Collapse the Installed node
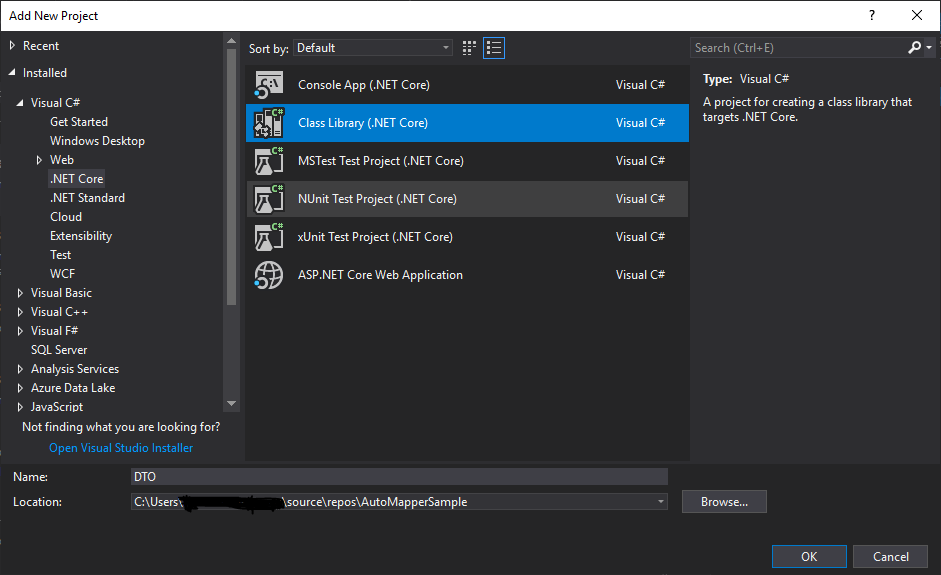 12,73
